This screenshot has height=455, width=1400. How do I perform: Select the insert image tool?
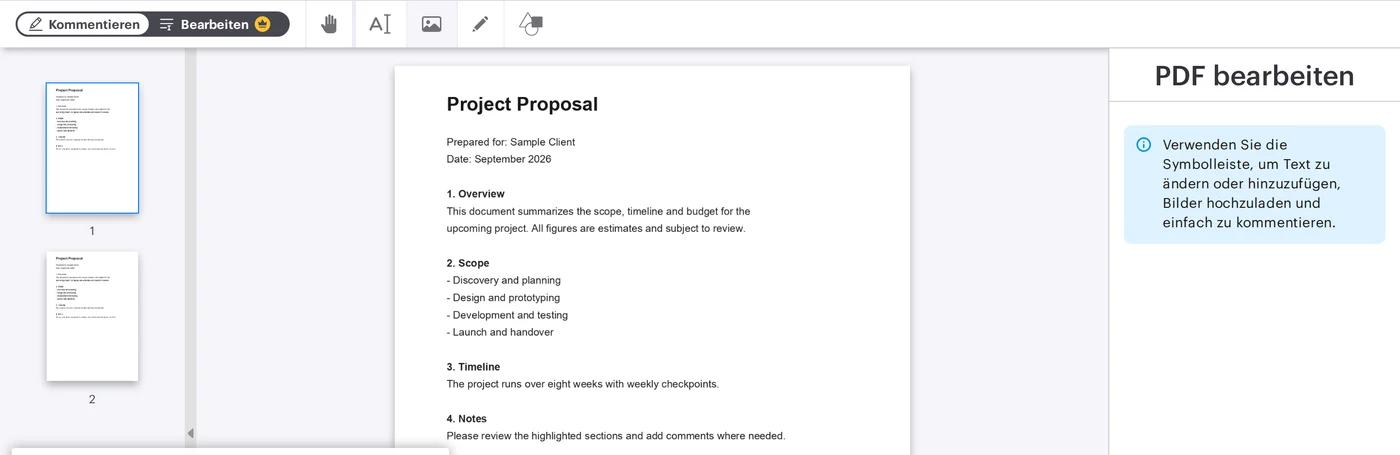coord(431,24)
